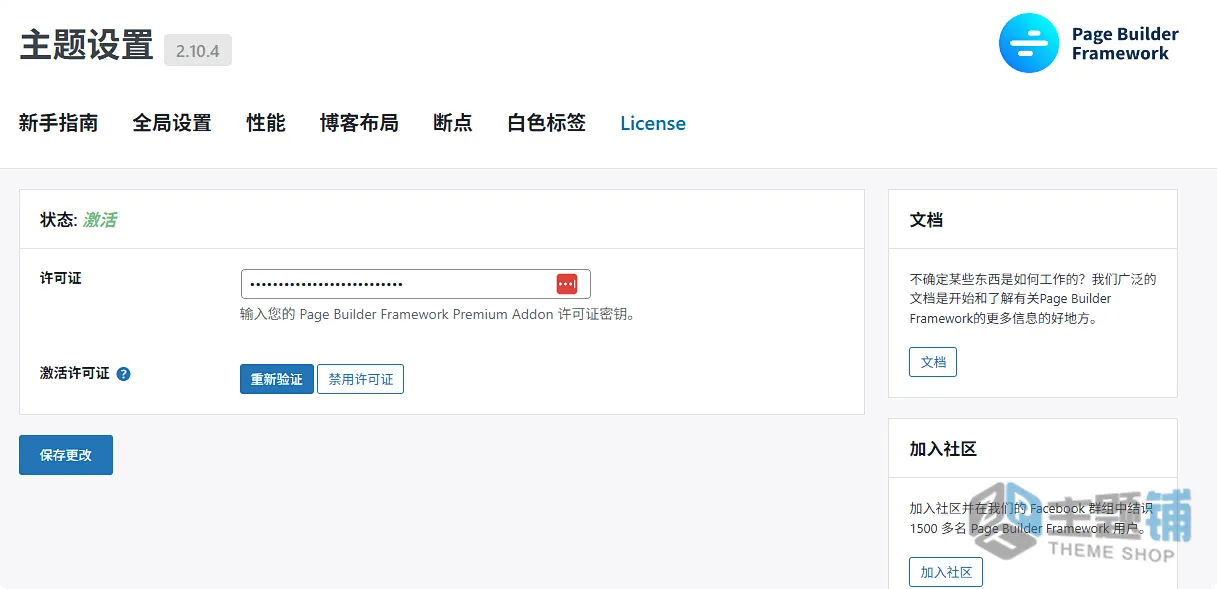Focus the 许可证 key input field

click(415, 284)
